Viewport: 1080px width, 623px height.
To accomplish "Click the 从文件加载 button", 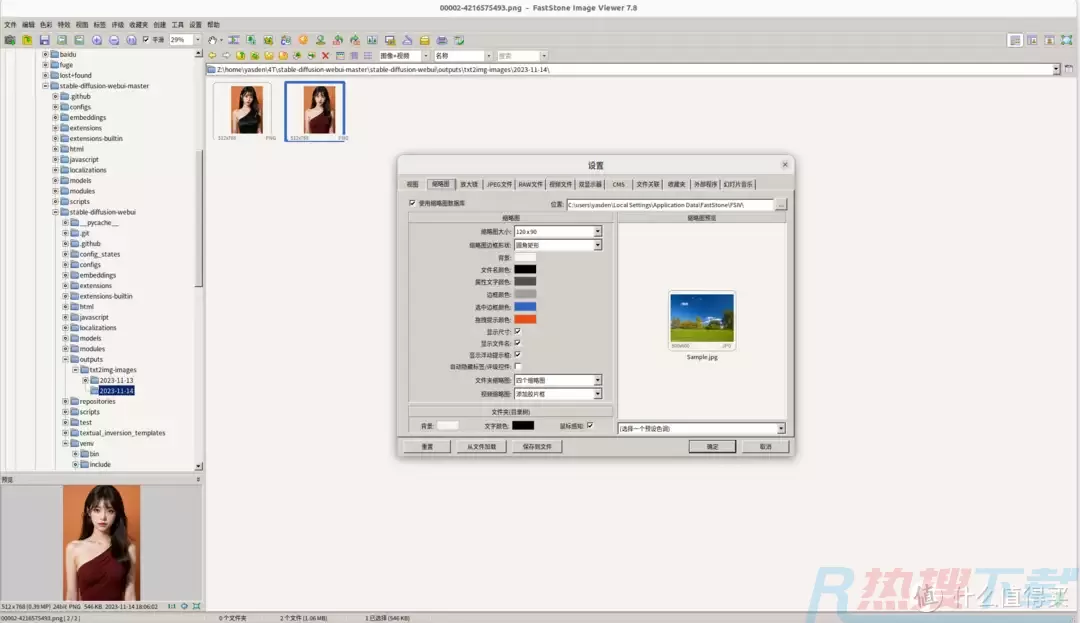I will [481, 447].
